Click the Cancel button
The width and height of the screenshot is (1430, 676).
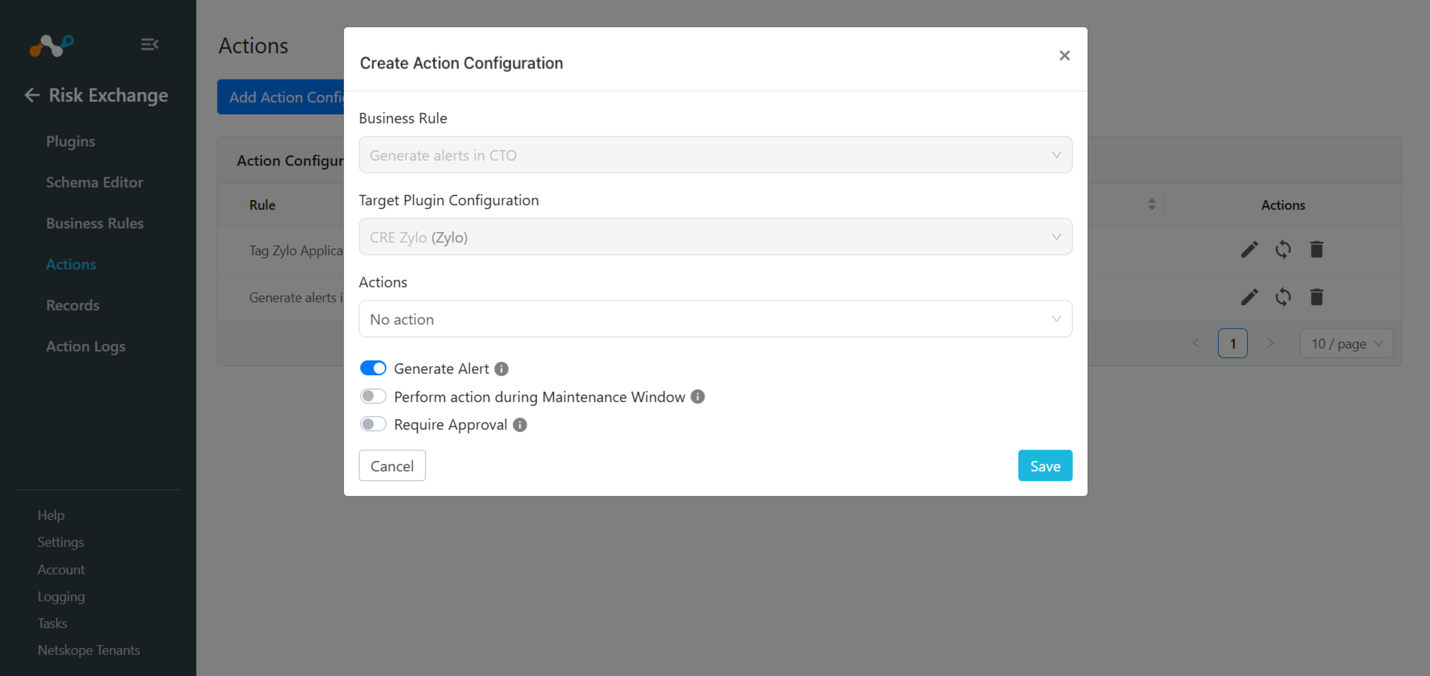point(392,466)
